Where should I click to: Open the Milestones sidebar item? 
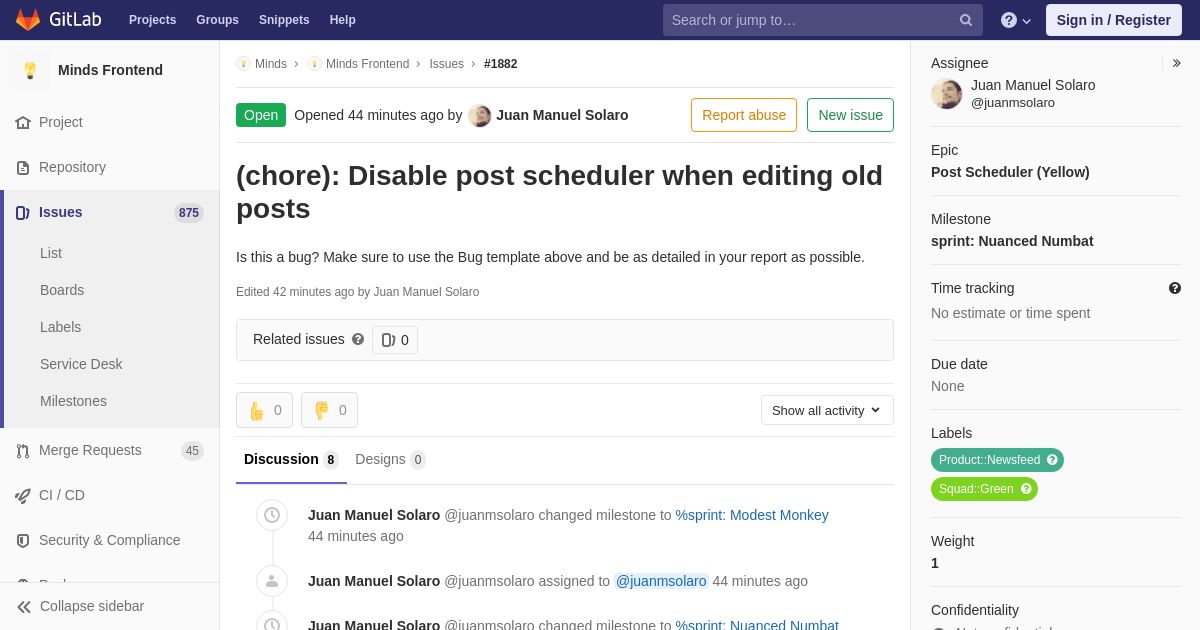(73, 401)
